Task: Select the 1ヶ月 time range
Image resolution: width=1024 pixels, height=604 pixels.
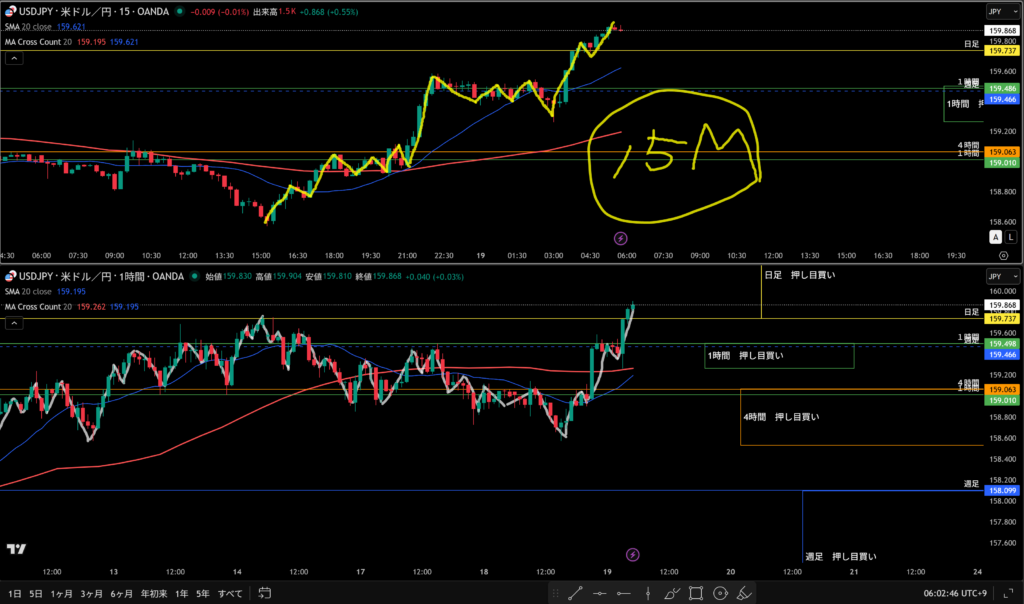Action: click(62, 593)
